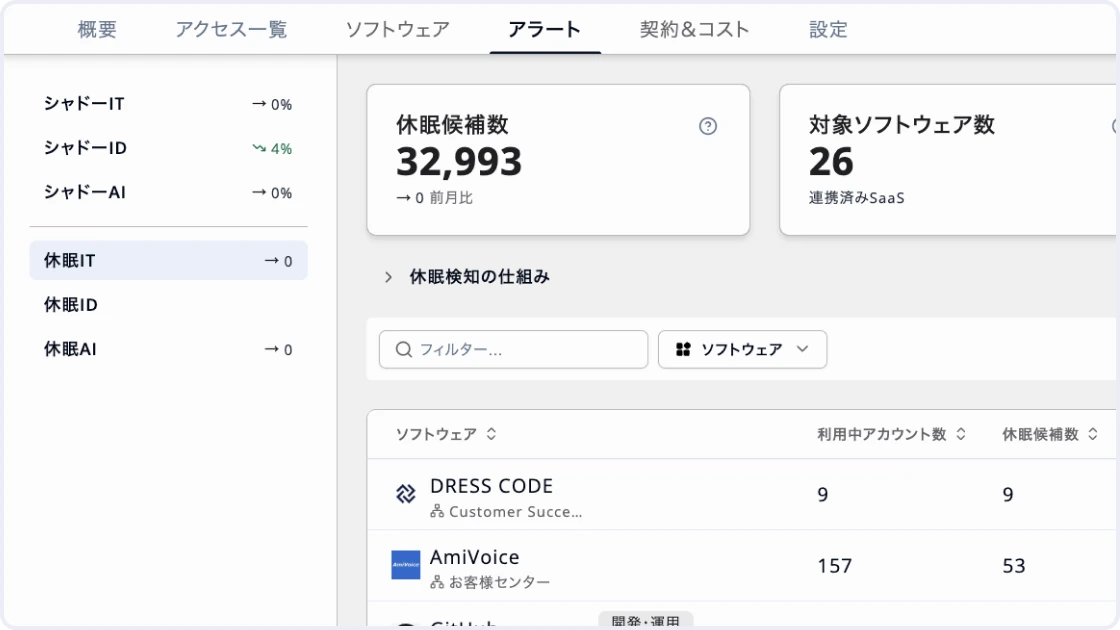Click the search magnifier icon in filter box
The image size is (1120, 630).
404,349
